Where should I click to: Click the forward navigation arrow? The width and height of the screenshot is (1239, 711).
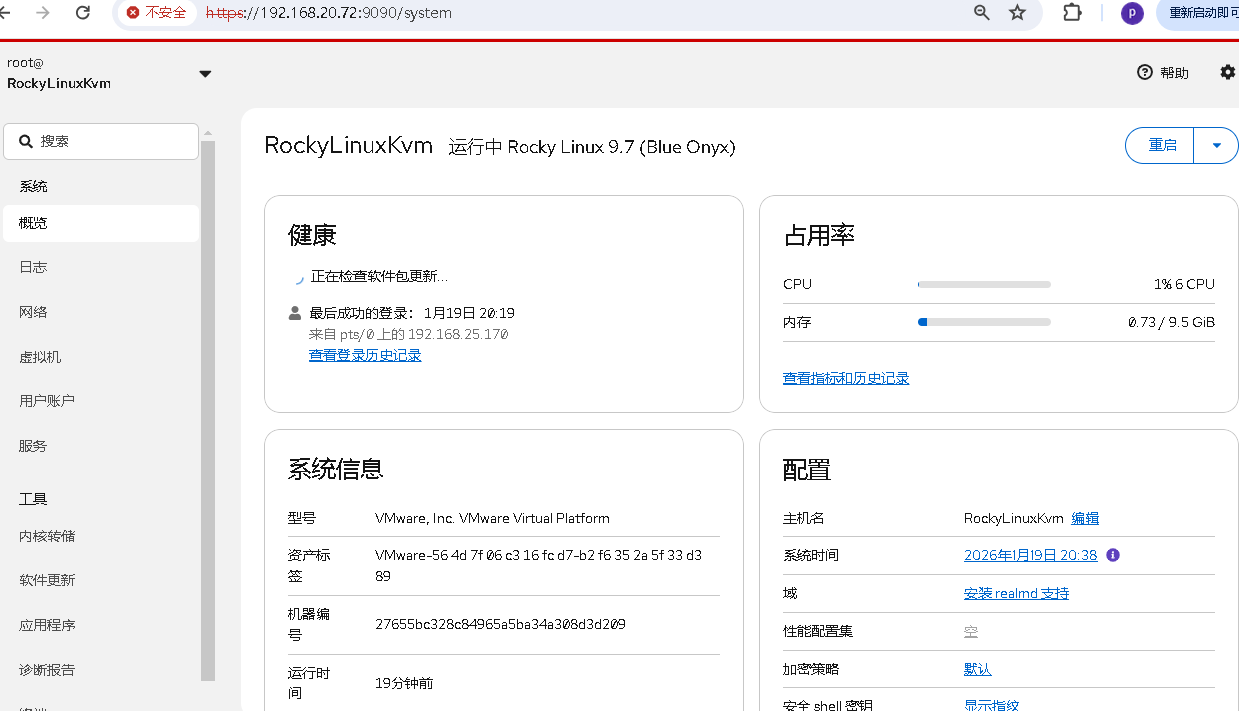coord(43,13)
